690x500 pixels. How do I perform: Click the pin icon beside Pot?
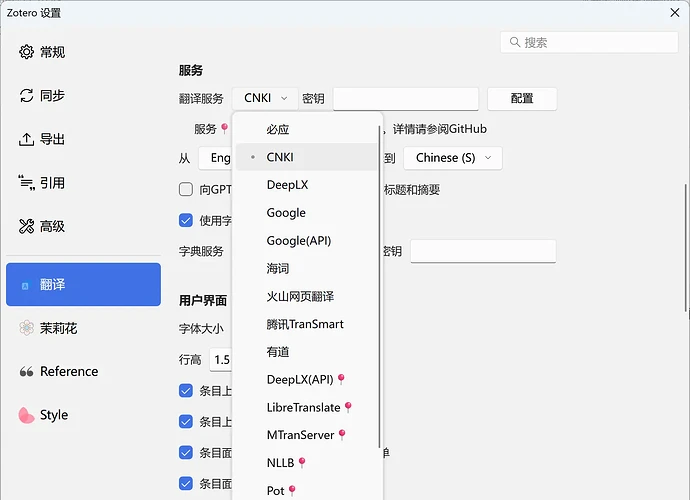[x=292, y=490]
